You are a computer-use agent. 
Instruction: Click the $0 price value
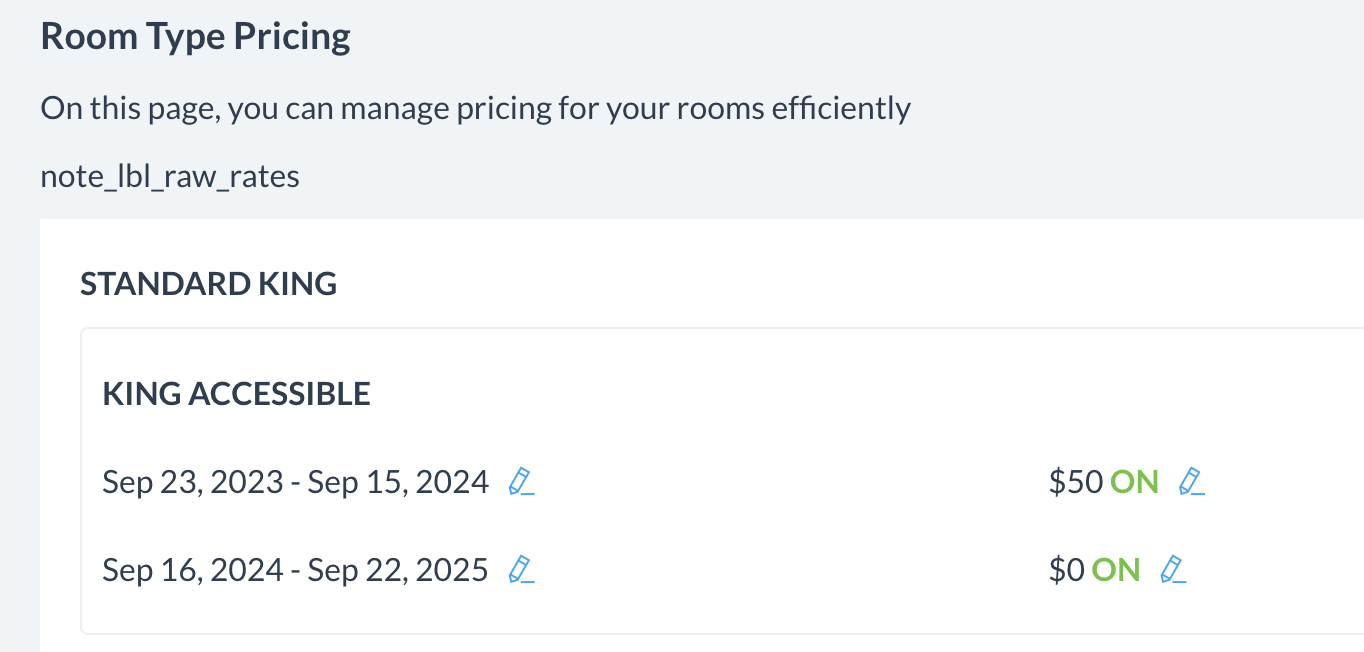[1066, 570]
